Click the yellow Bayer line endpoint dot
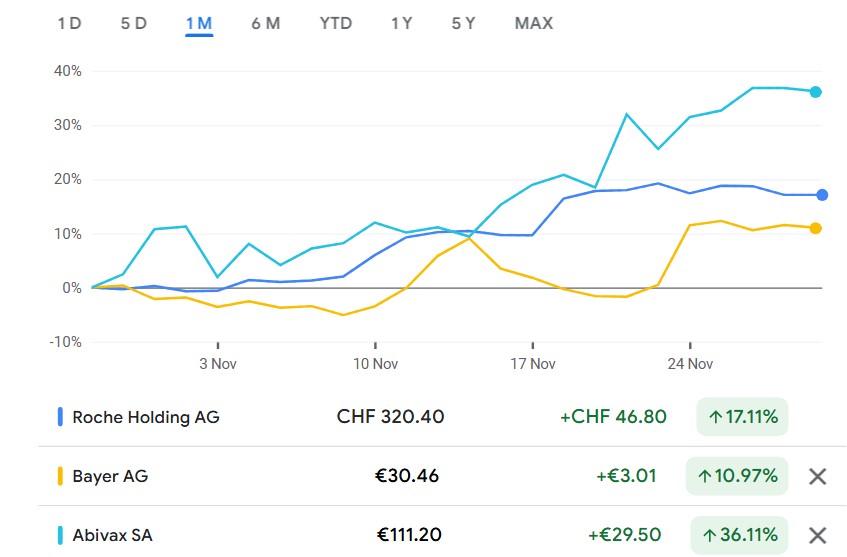Viewport: 847px width, 557px height. 816,228
